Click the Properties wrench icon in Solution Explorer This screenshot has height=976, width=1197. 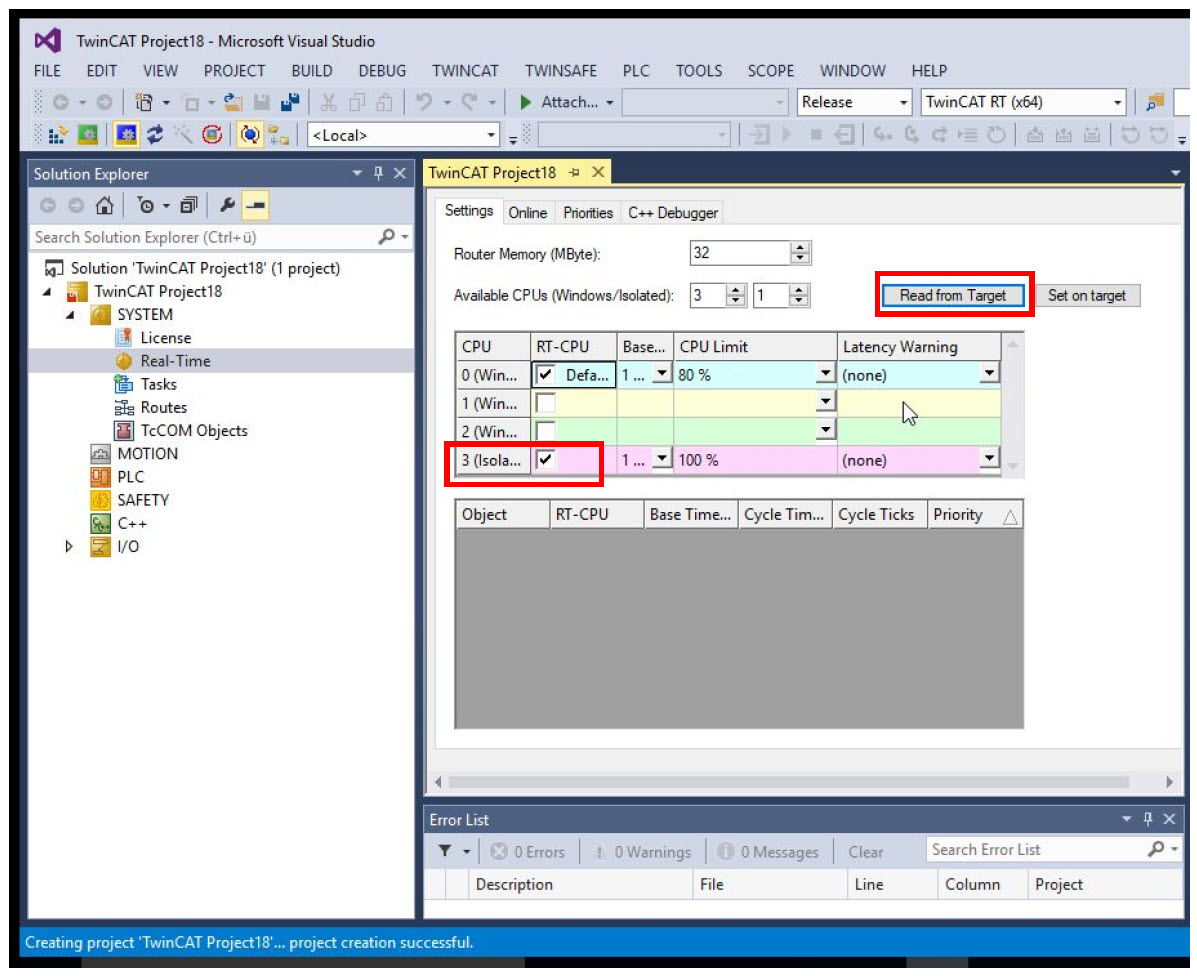tap(227, 206)
